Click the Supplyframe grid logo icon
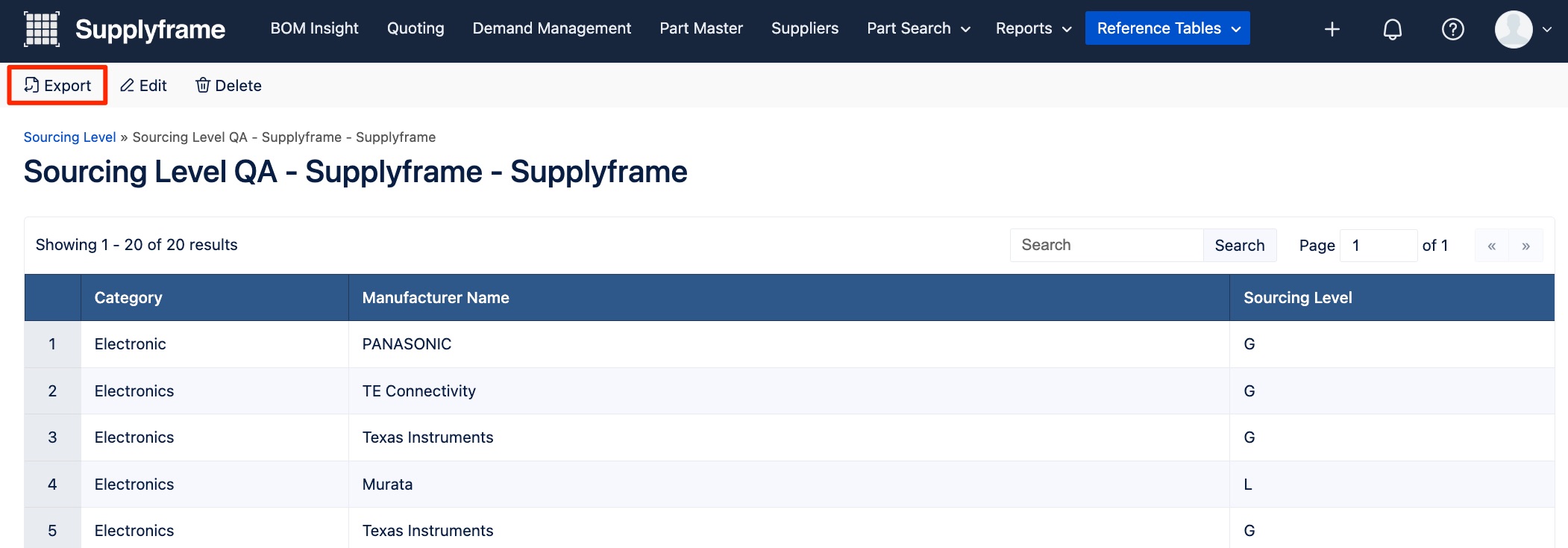Viewport: 1568px width, 548px height. point(42,29)
